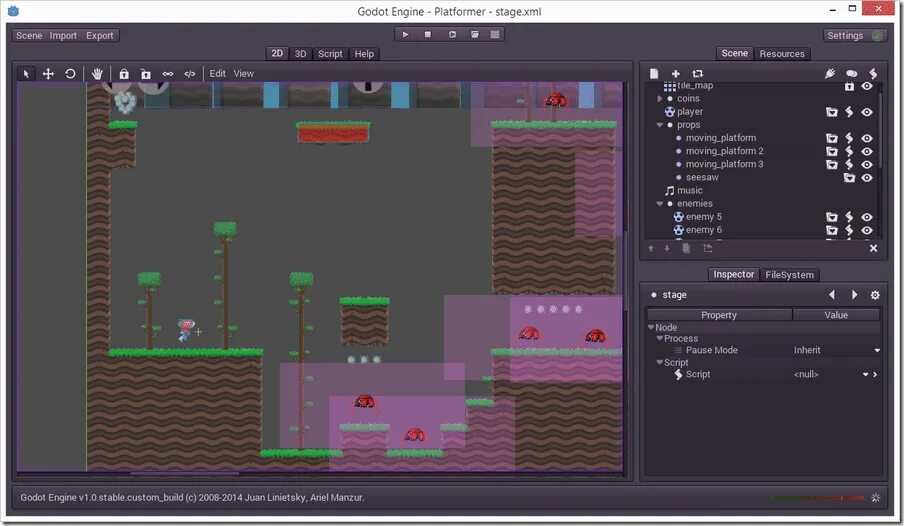
Task: Hide the enemy 6 node
Action: coord(867,230)
